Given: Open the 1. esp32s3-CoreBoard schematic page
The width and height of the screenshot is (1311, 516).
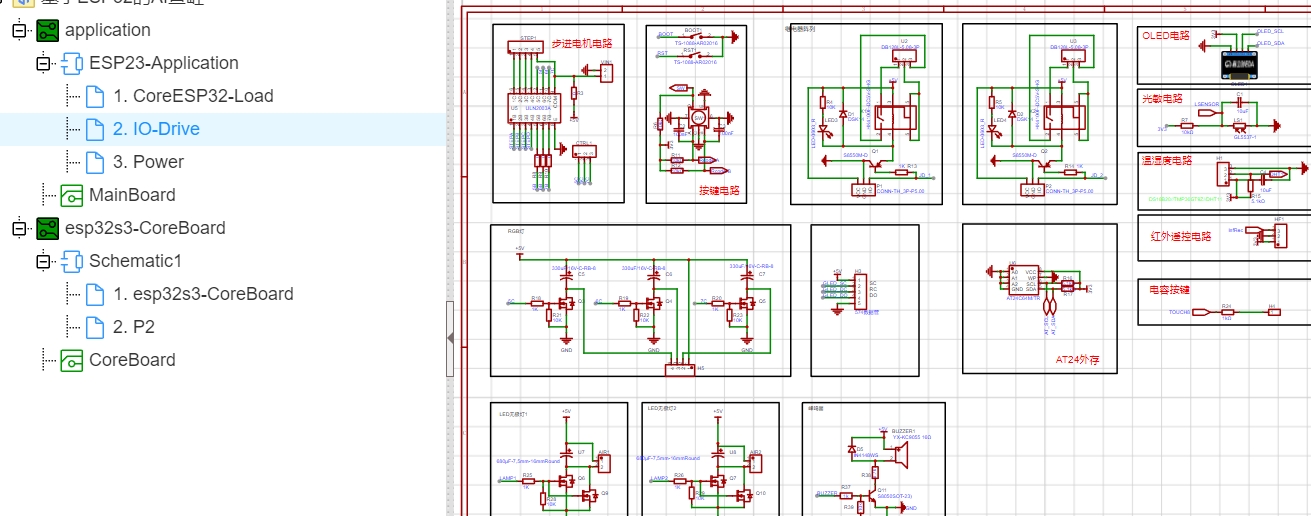Looking at the screenshot, I should click(203, 294).
